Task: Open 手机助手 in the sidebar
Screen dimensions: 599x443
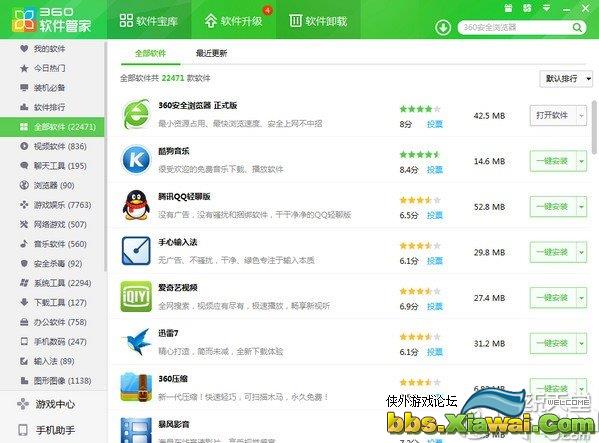Action: 47,430
